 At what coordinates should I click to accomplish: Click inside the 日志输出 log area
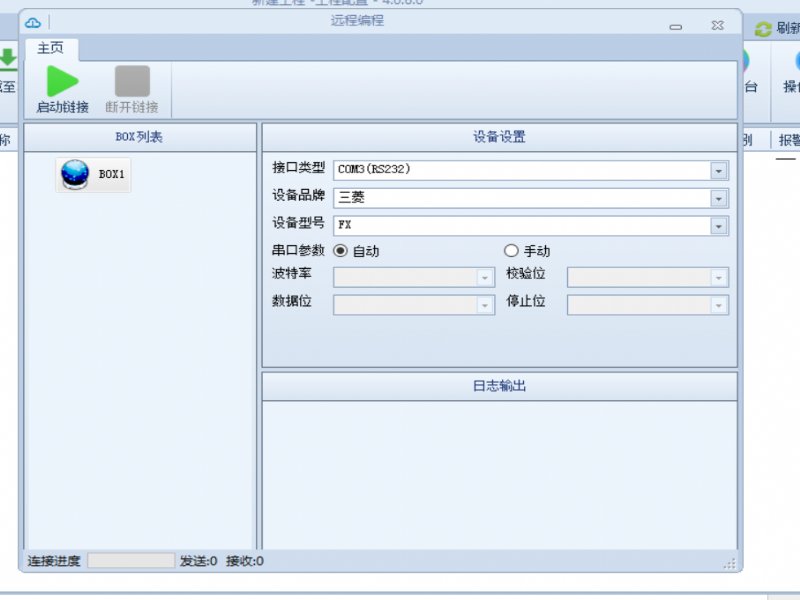click(x=499, y=470)
